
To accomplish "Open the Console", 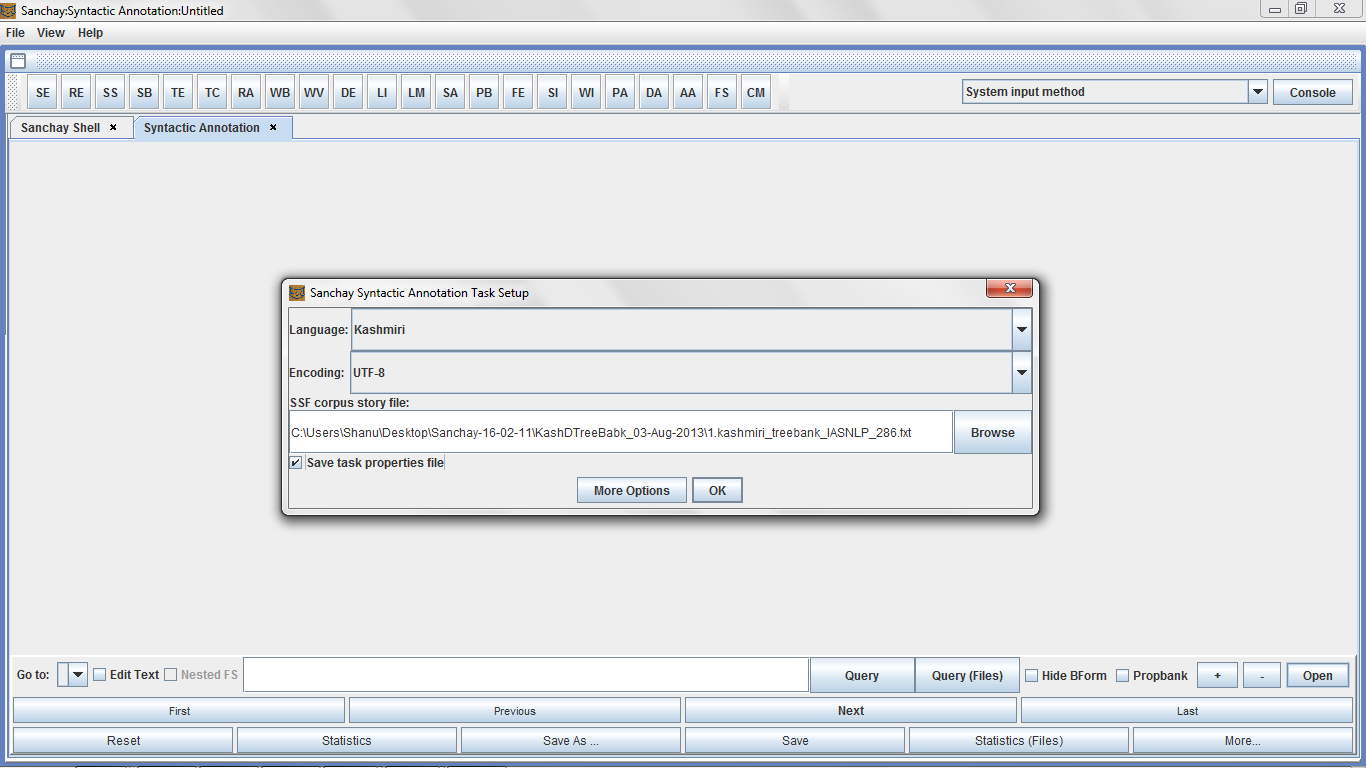I will tap(1313, 92).
